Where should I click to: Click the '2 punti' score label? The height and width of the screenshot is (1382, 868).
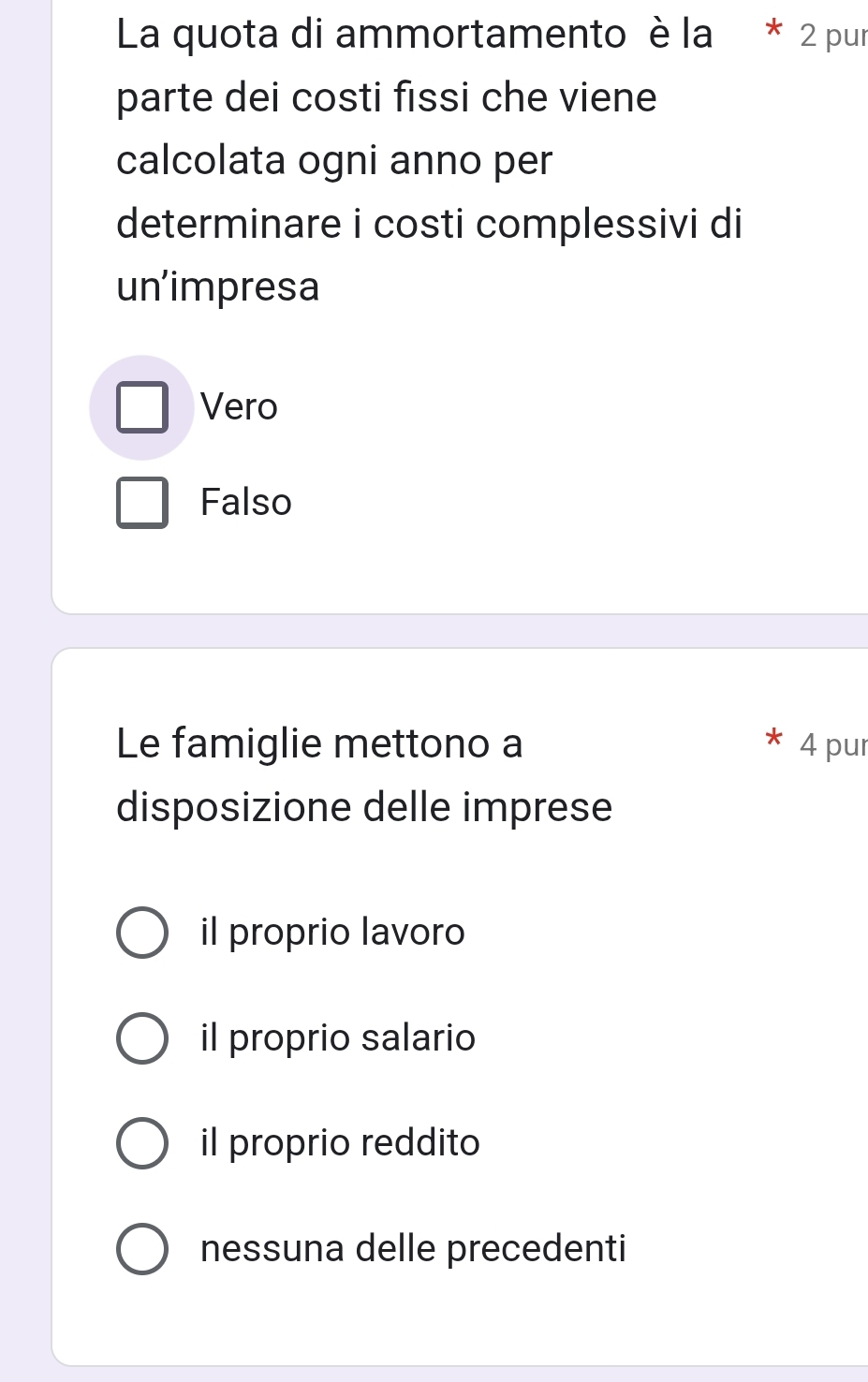pyautogui.click(x=832, y=36)
